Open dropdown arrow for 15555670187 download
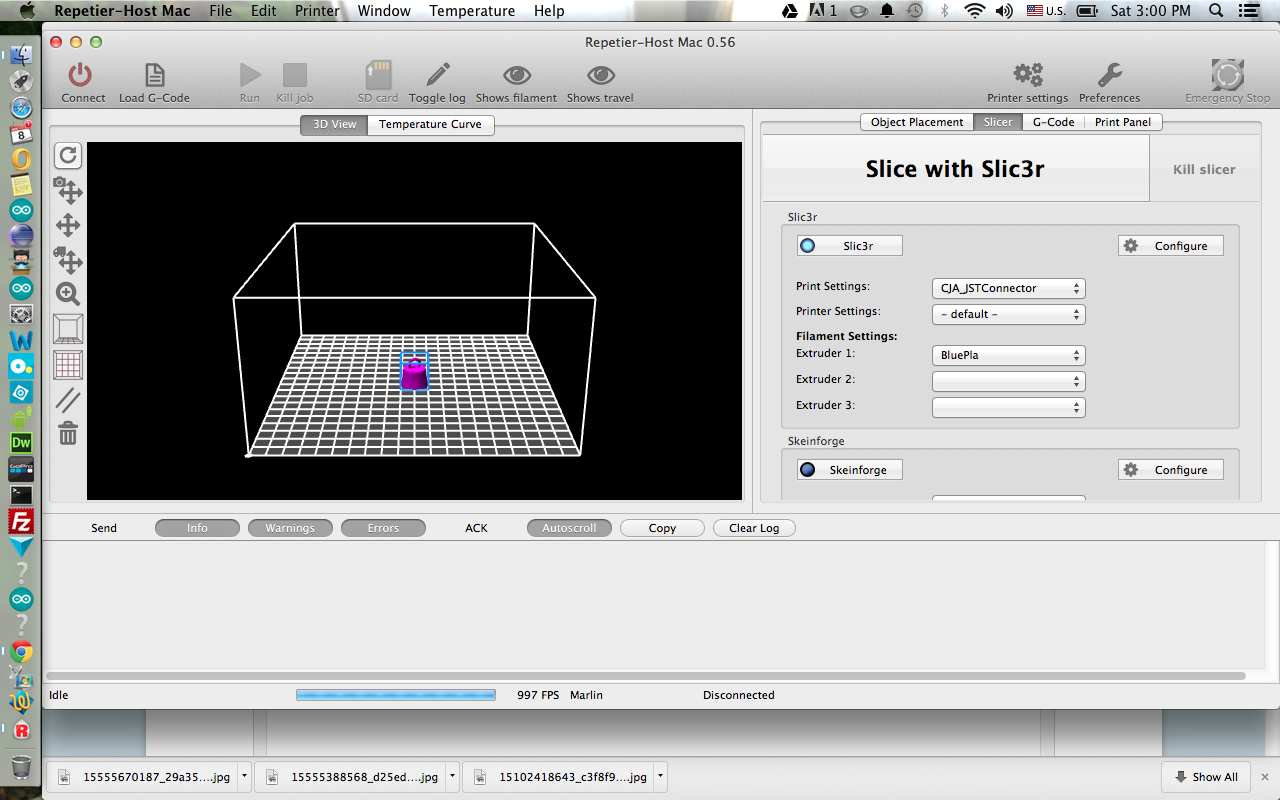1280x800 pixels. (x=244, y=776)
